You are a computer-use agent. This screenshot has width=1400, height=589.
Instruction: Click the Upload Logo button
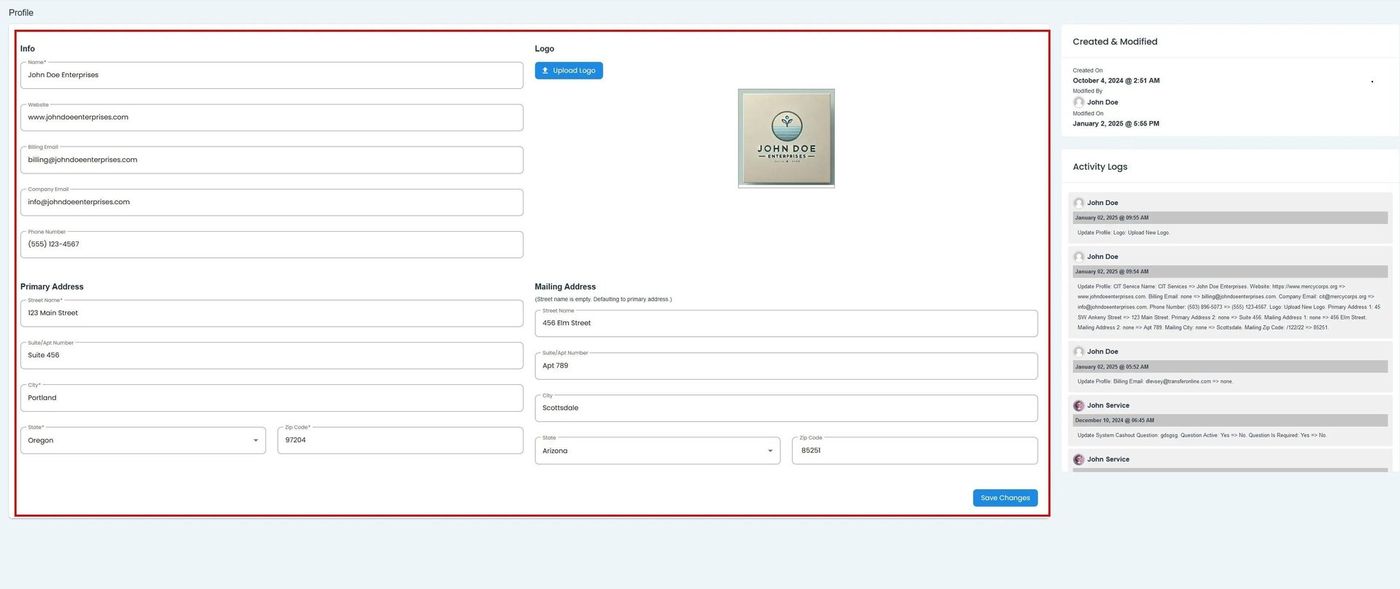[569, 71]
